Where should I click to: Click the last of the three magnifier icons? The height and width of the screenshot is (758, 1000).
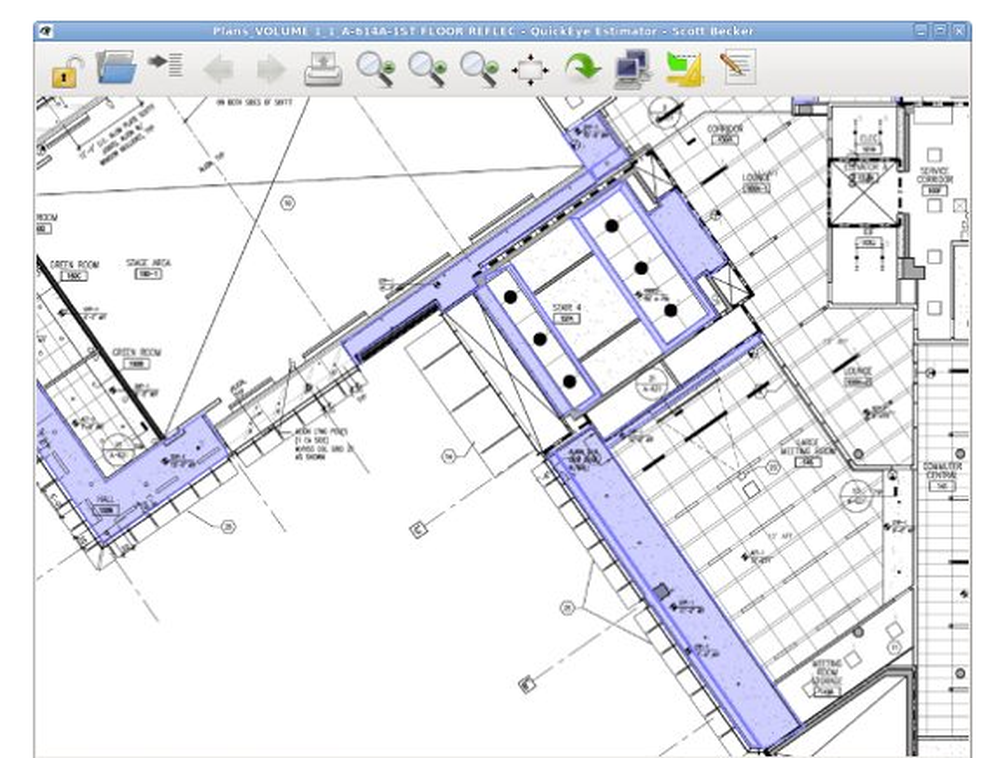tap(479, 68)
